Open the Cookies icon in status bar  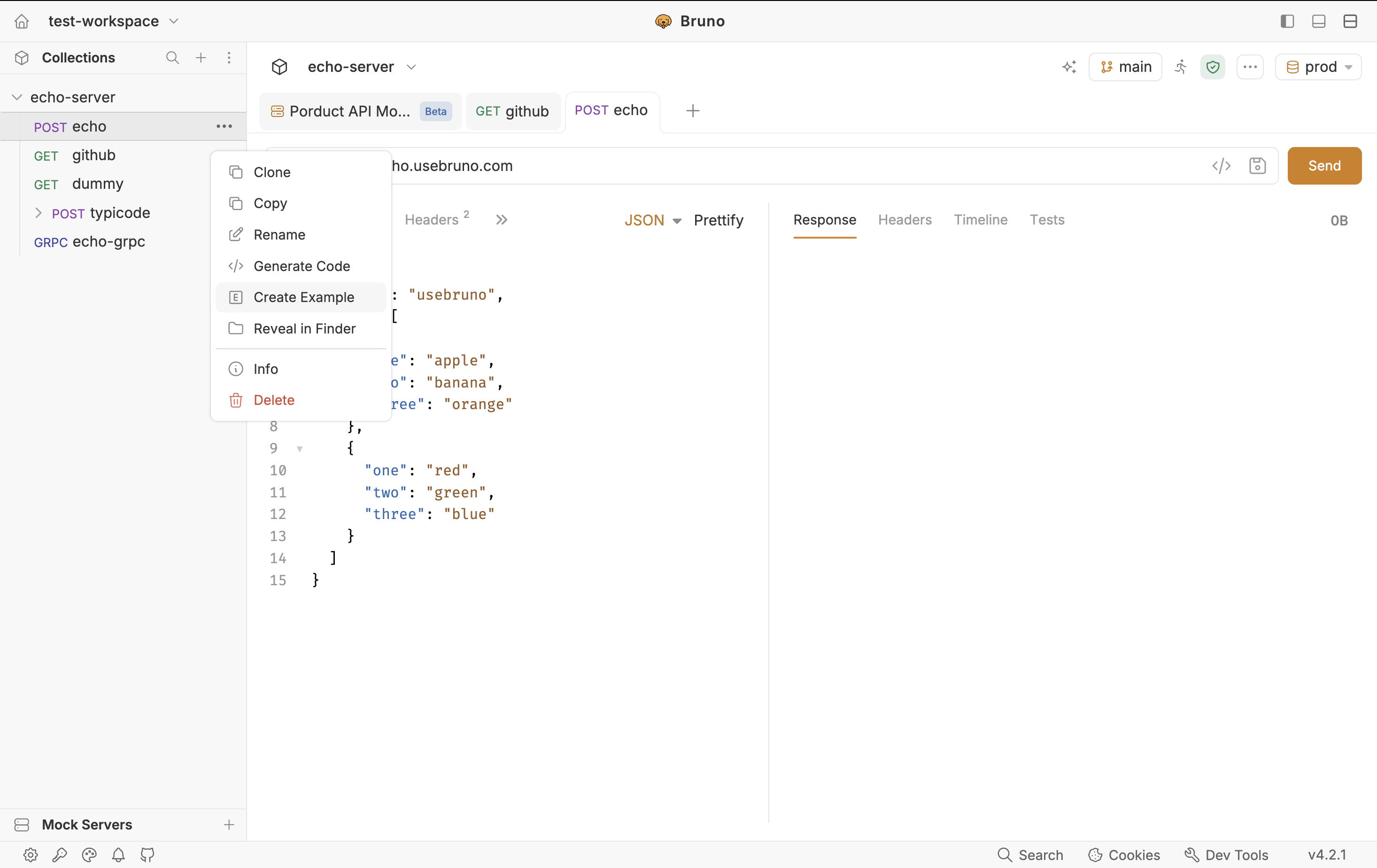[1095, 855]
